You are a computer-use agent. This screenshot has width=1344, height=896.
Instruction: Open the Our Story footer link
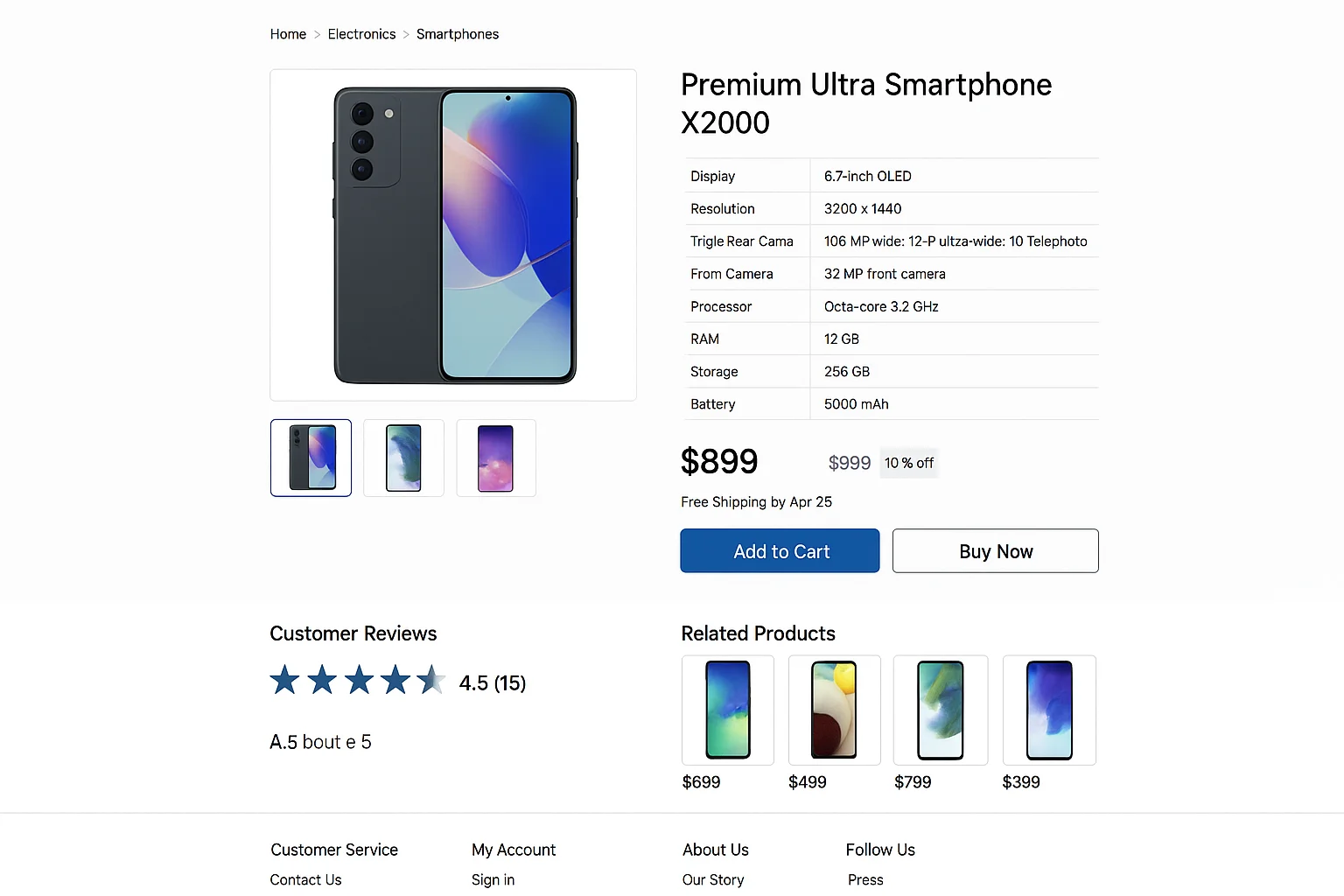713,879
